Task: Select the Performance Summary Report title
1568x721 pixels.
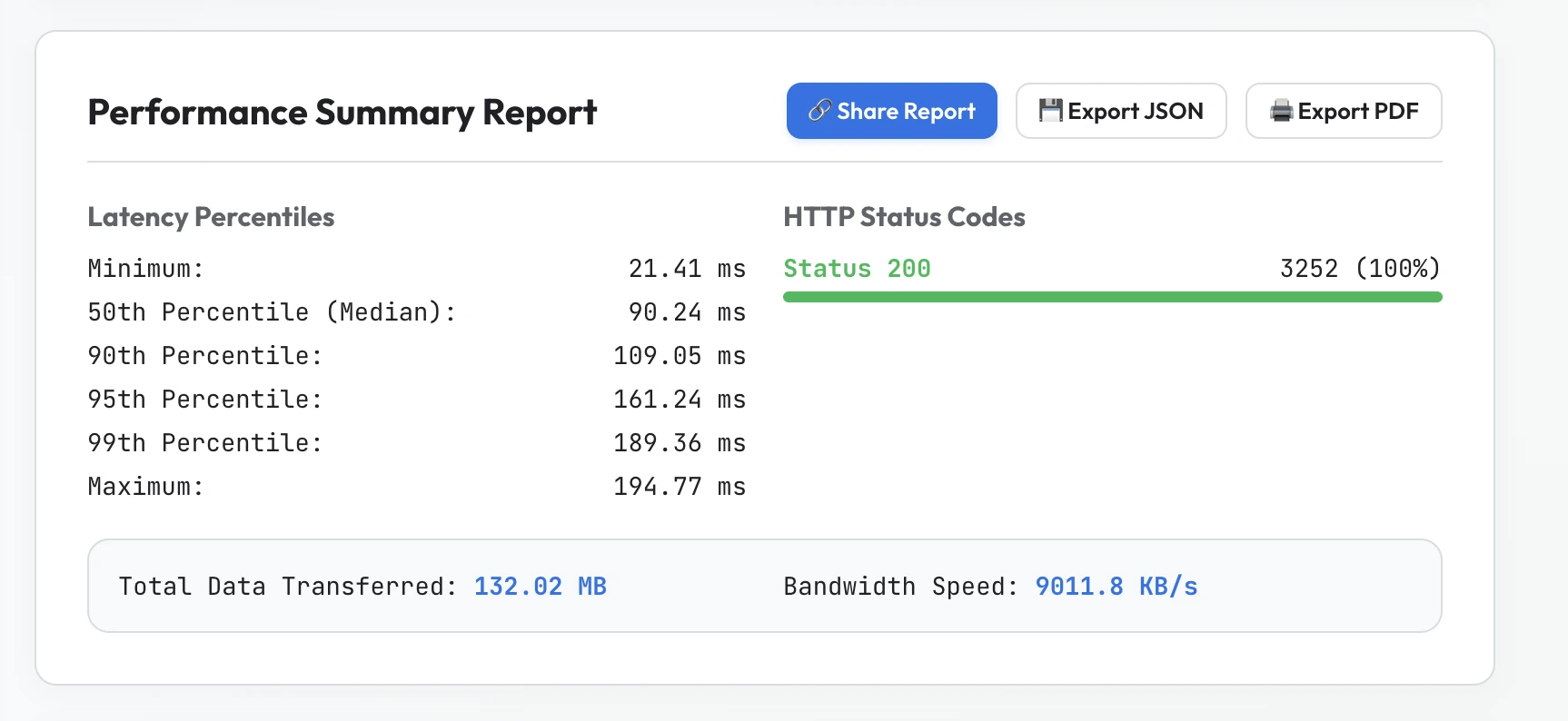Action: (x=342, y=113)
